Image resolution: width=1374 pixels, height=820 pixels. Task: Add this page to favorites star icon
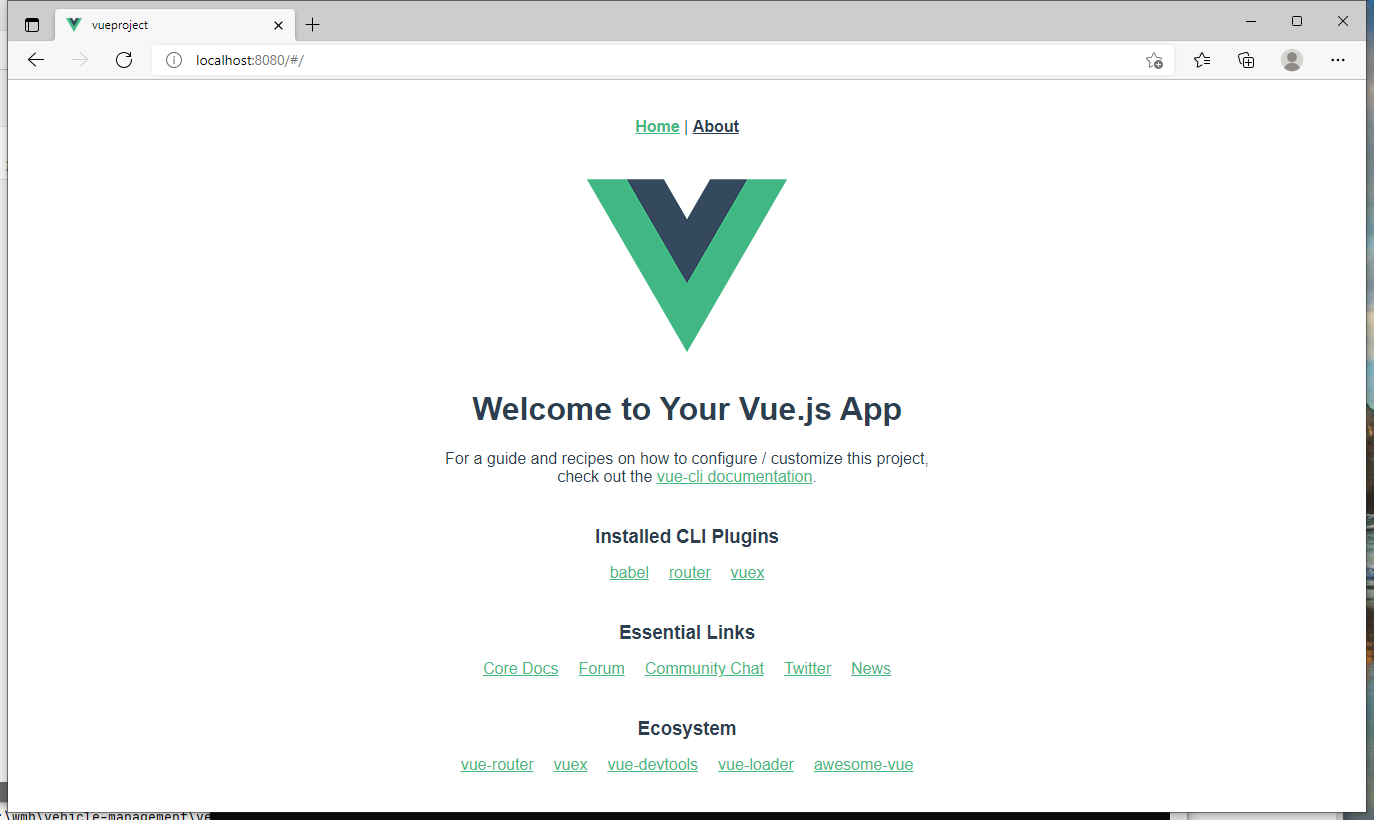(x=1154, y=60)
